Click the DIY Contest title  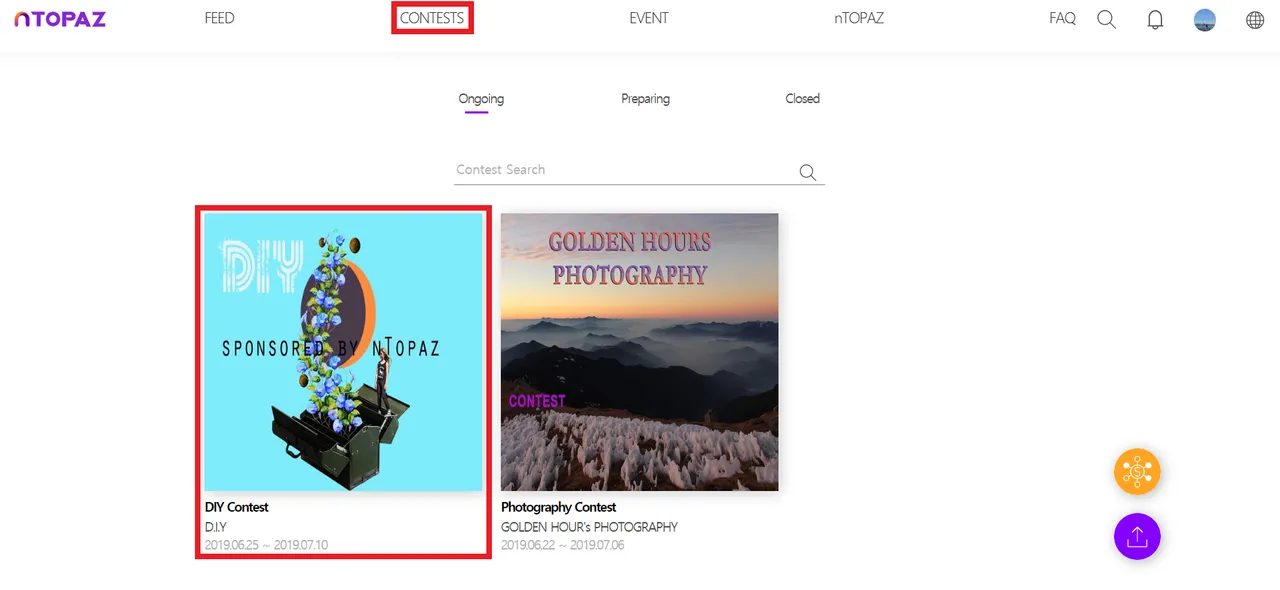tap(237, 507)
